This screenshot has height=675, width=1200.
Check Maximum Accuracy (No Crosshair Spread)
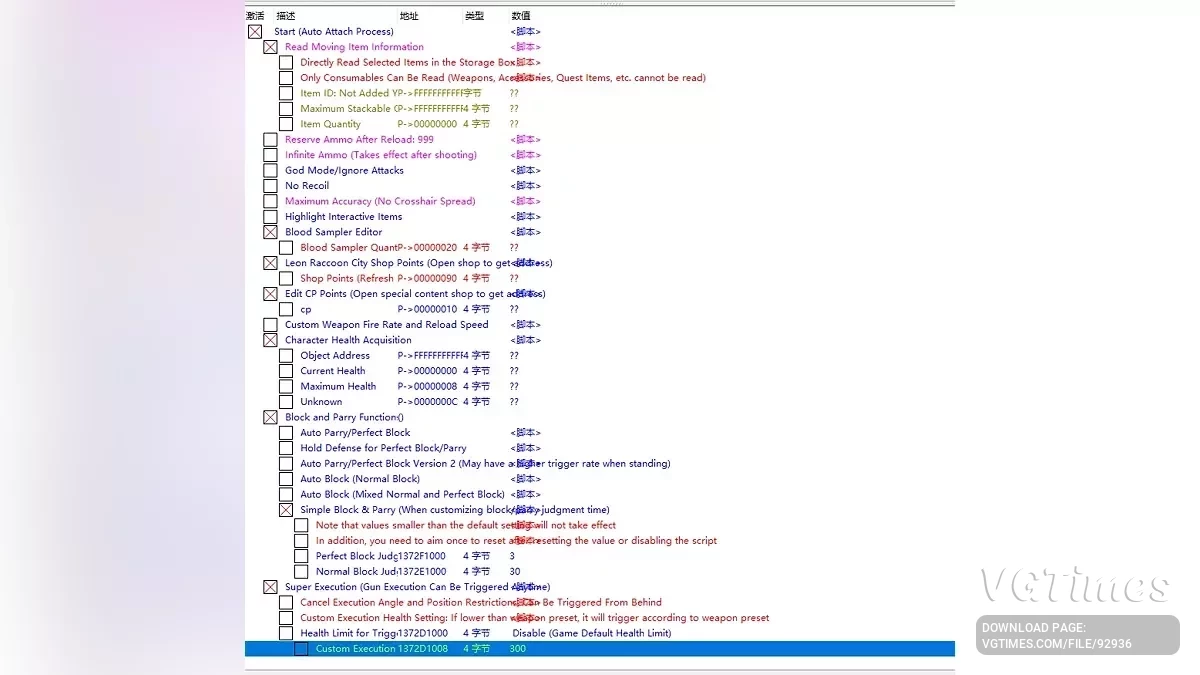coord(270,201)
